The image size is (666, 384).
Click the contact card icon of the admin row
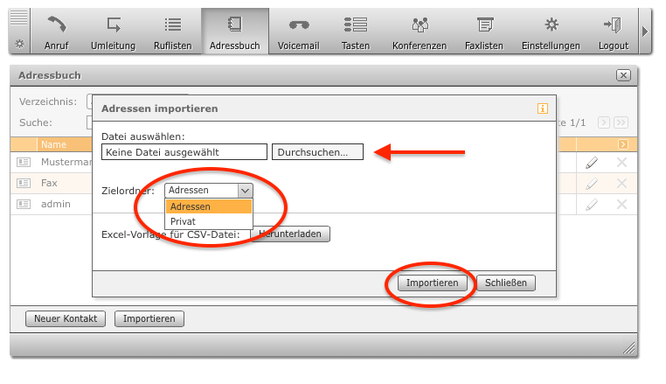tap(23, 204)
